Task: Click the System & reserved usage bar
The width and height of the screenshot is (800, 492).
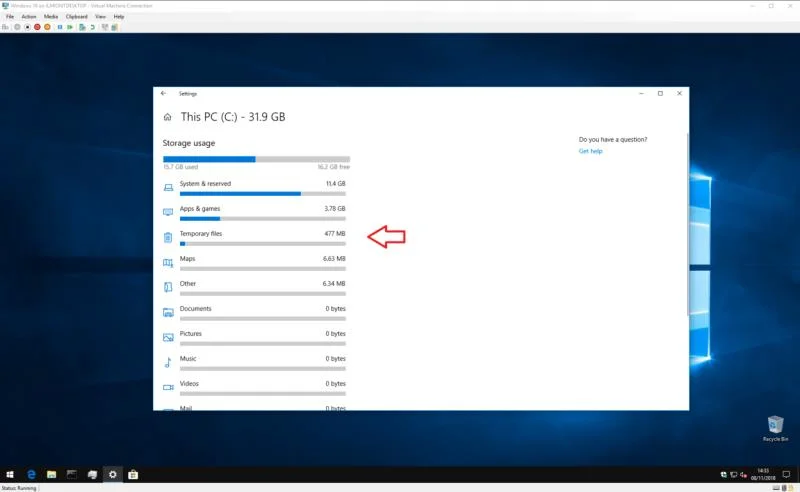Action: (263, 194)
